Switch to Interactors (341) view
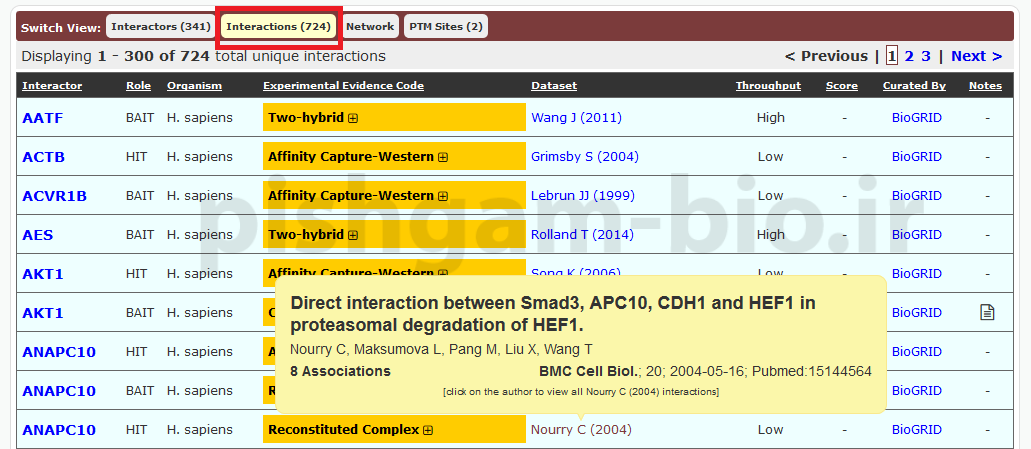Image resolution: width=1031 pixels, height=449 pixels. [161, 27]
